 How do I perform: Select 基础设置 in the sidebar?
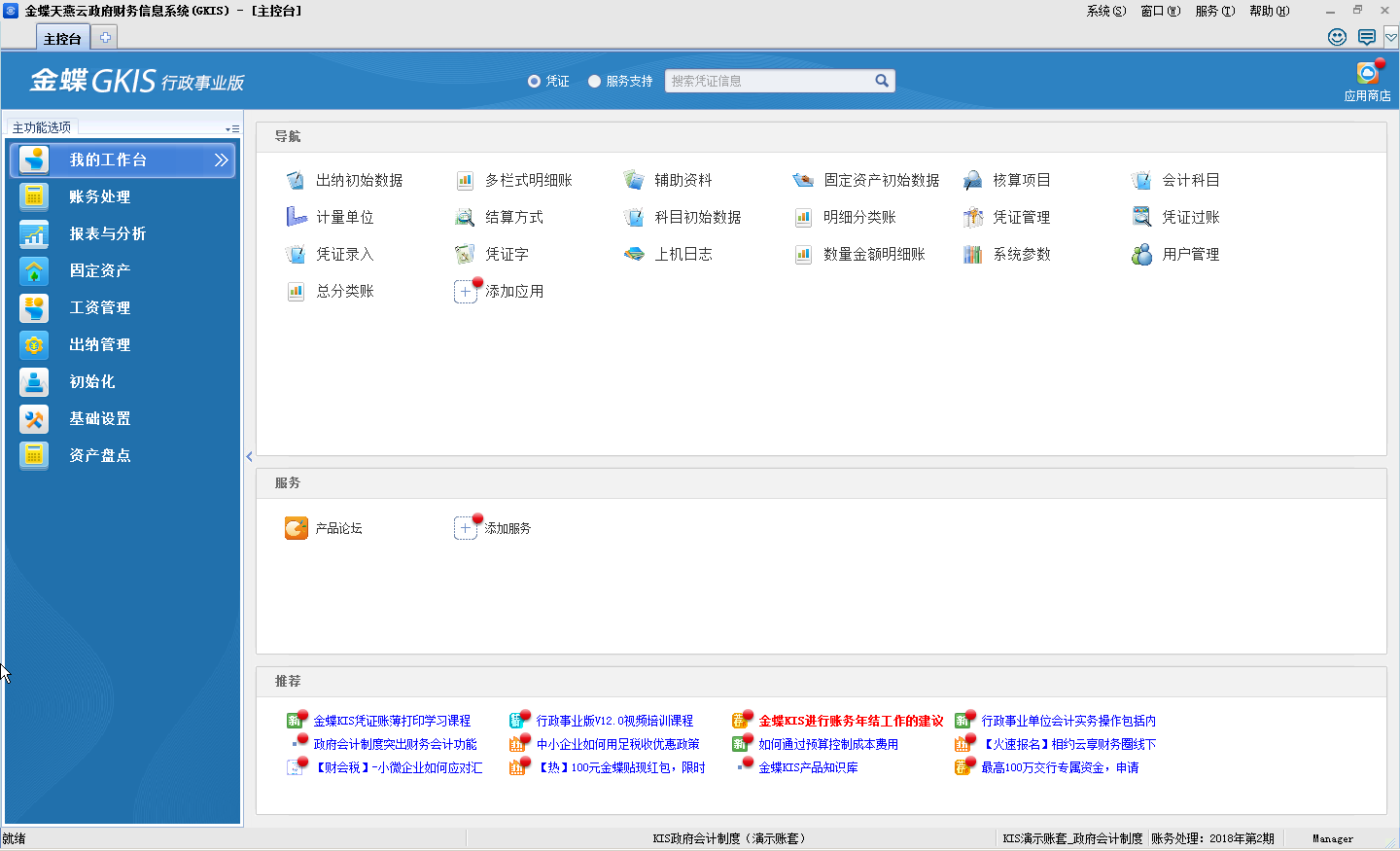[x=122, y=418]
